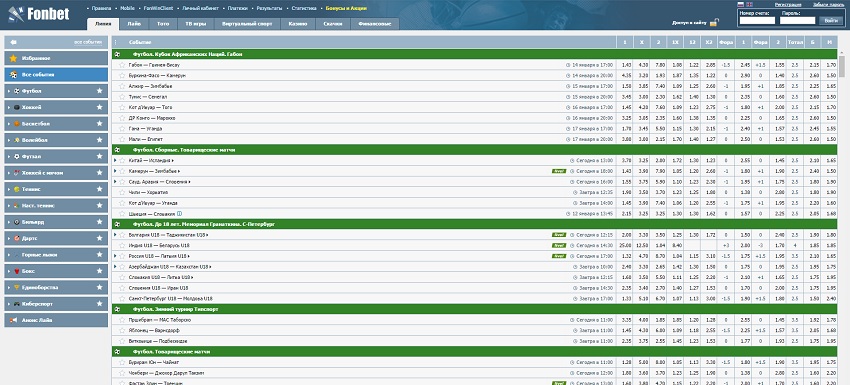Click the boxing glove icon beside Бокс

[17, 271]
